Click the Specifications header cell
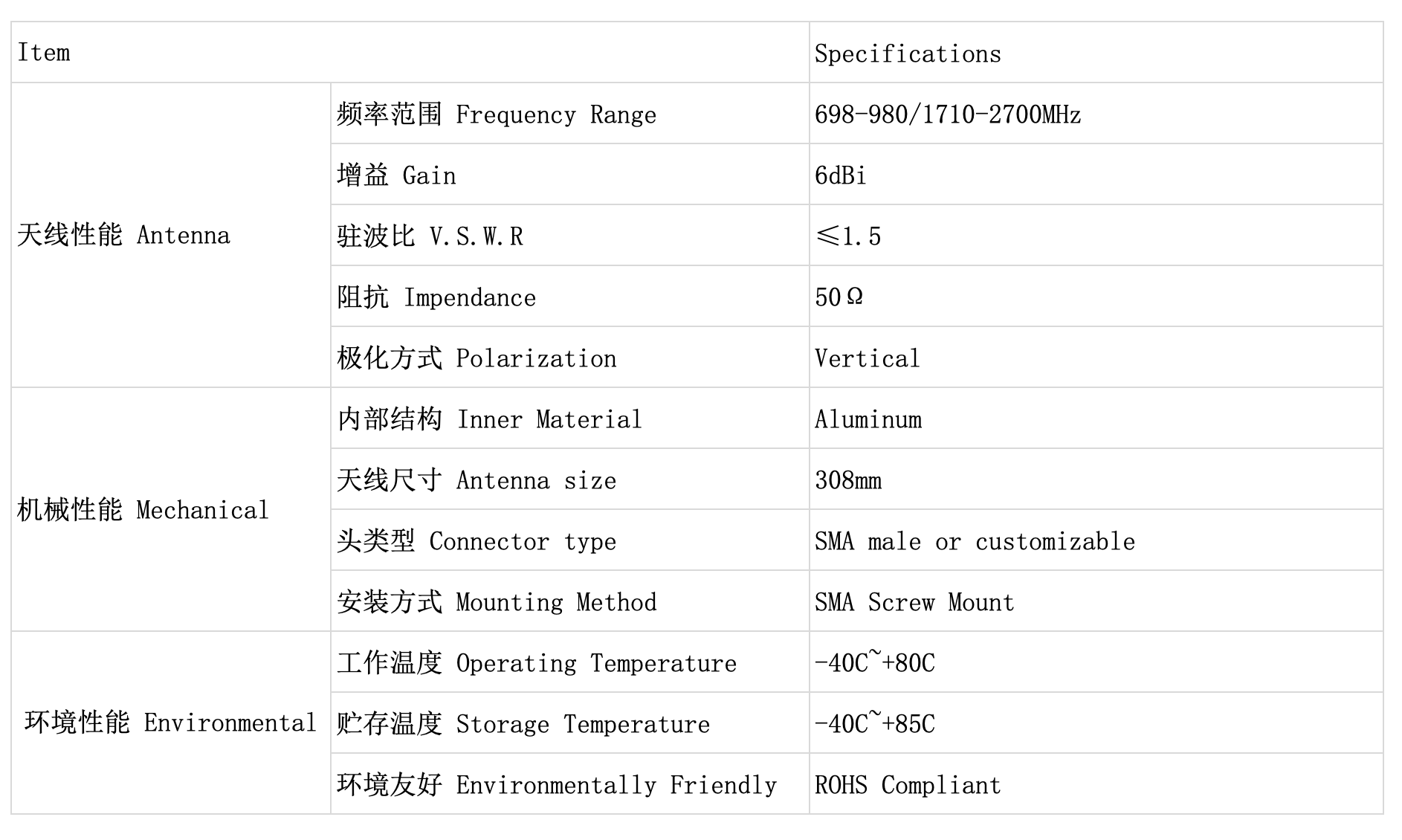Image resolution: width=1402 pixels, height=840 pixels. (x=1096, y=52)
